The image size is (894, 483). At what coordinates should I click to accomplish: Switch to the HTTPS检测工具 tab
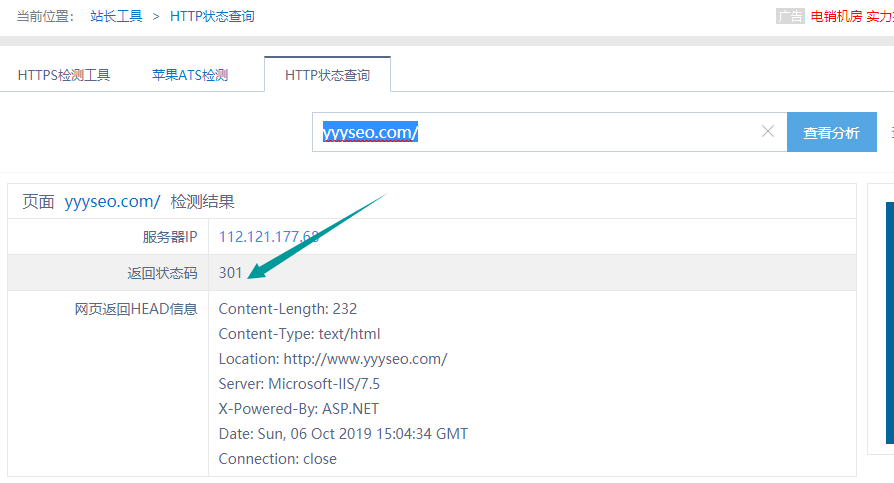pos(64,75)
